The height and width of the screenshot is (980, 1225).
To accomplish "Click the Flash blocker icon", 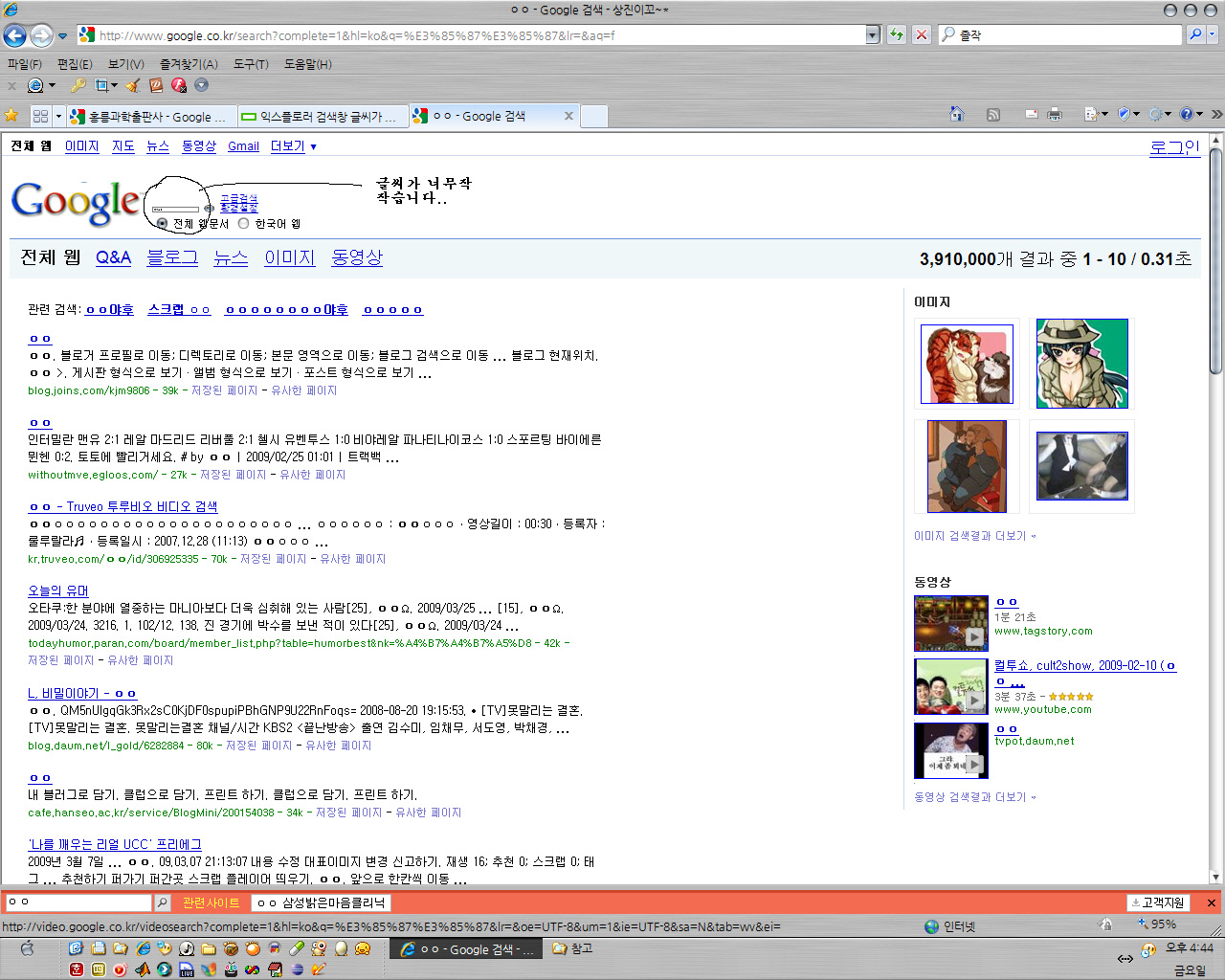I will (x=178, y=85).
